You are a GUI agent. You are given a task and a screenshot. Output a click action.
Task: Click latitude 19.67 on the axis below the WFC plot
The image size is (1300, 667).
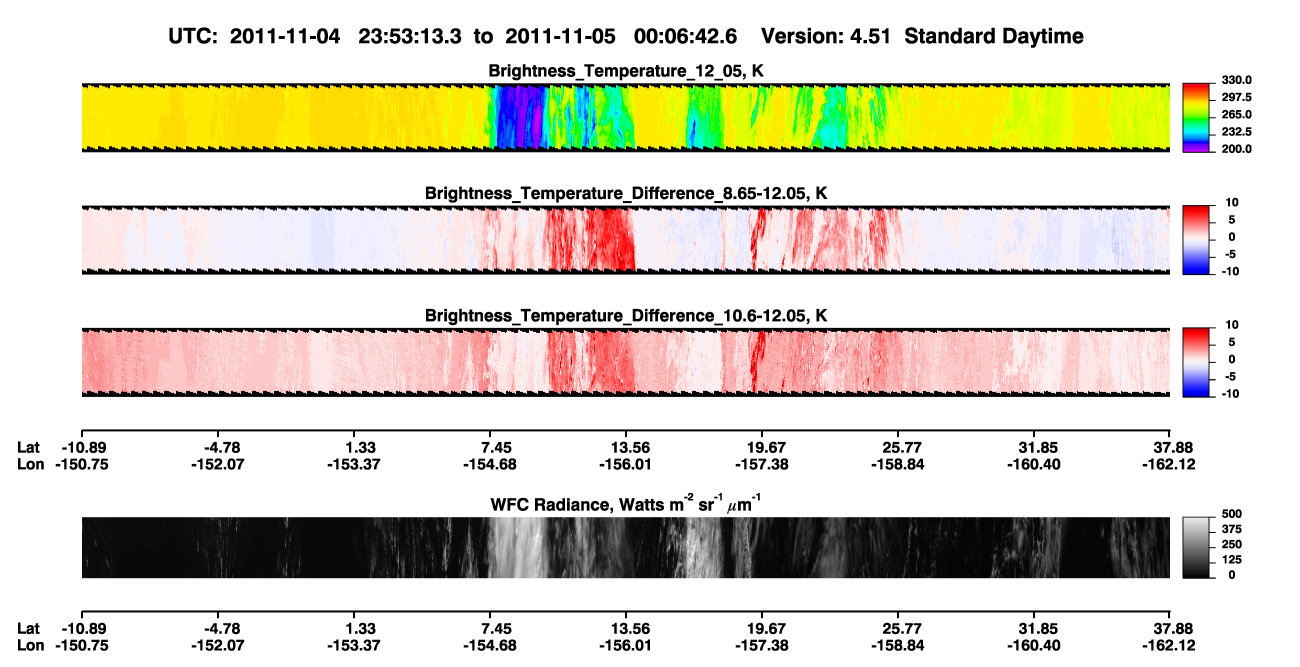tap(763, 629)
